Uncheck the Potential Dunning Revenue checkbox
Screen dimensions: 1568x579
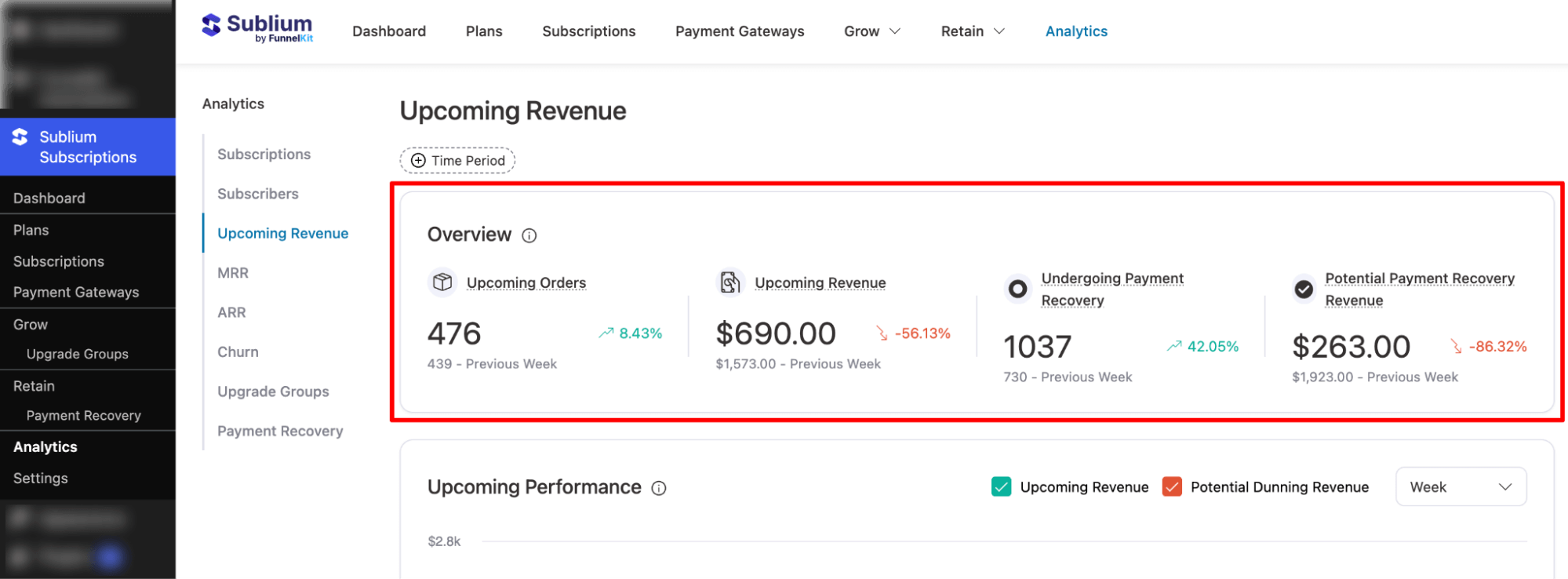pos(1172,487)
